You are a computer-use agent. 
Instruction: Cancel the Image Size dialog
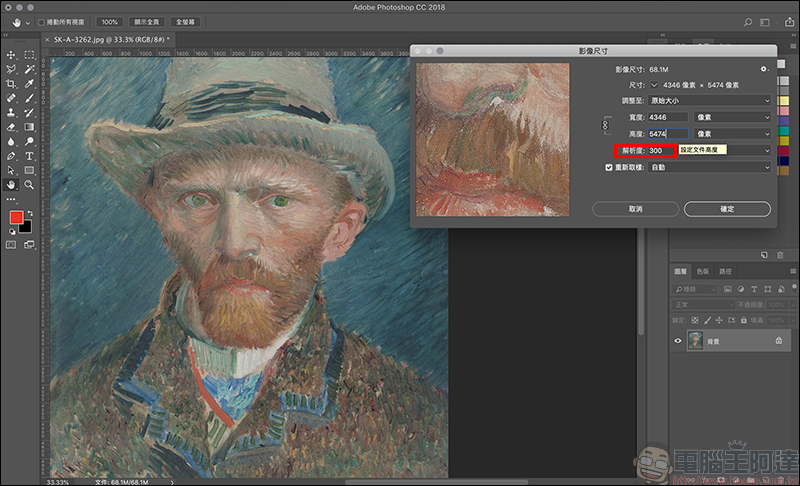[635, 209]
